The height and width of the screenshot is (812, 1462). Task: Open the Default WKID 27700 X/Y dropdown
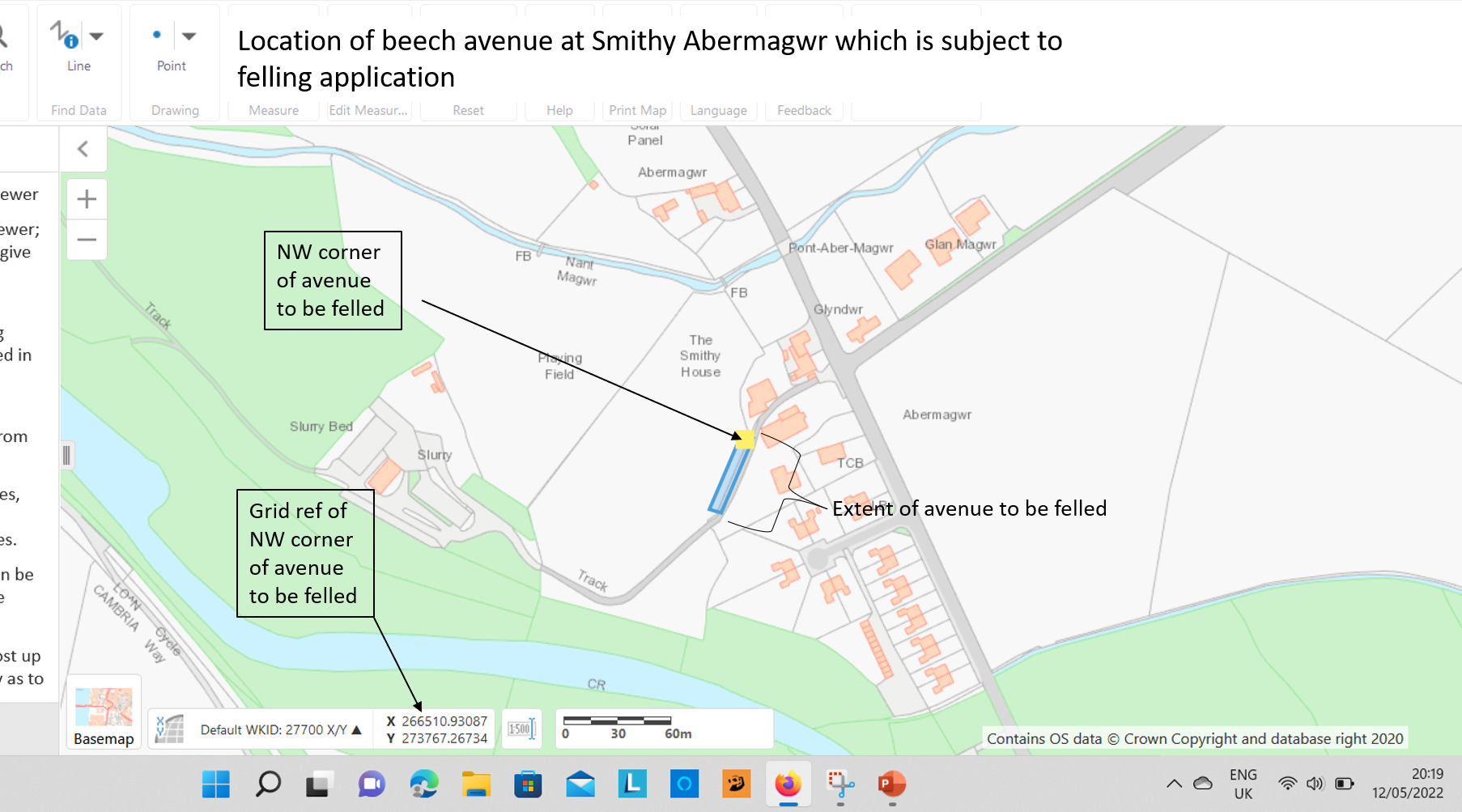[x=280, y=729]
